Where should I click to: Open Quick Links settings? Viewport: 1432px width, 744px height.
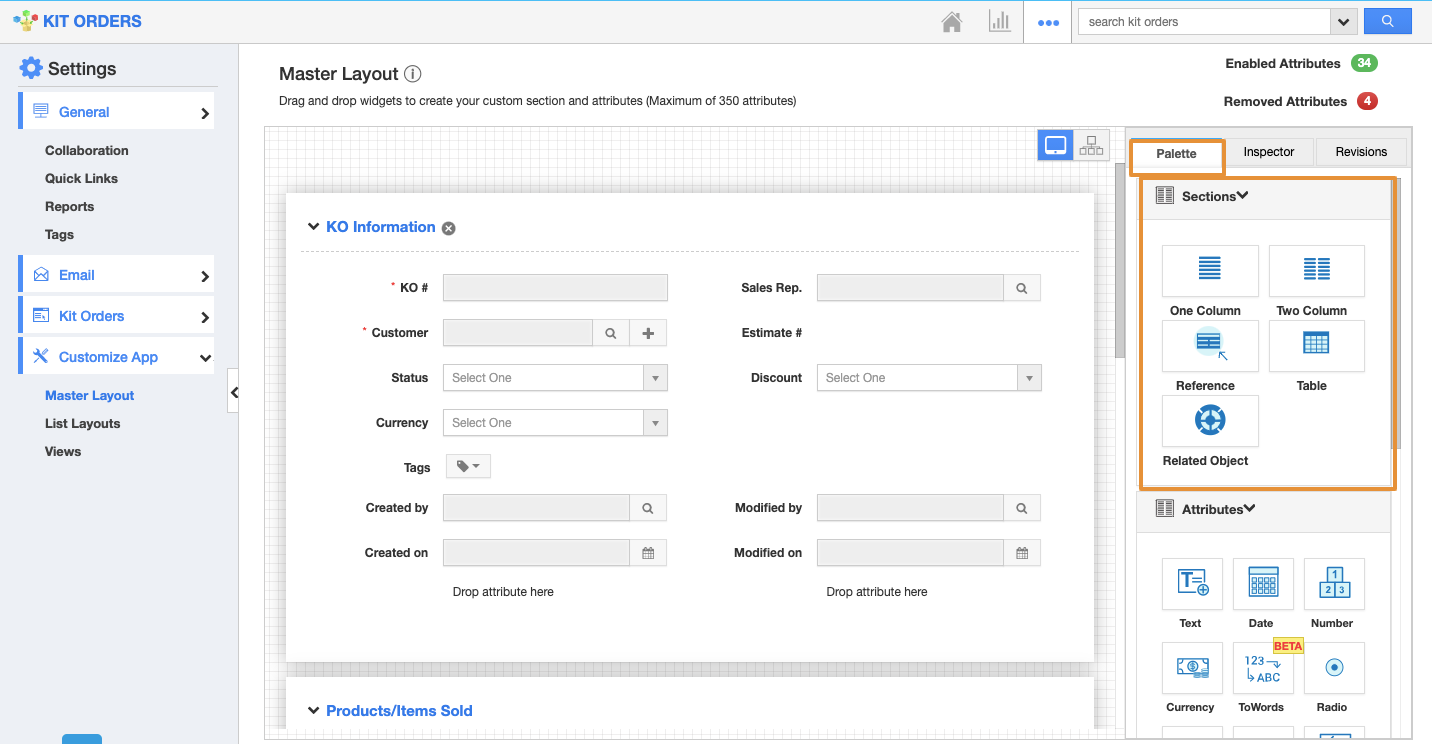pos(81,178)
